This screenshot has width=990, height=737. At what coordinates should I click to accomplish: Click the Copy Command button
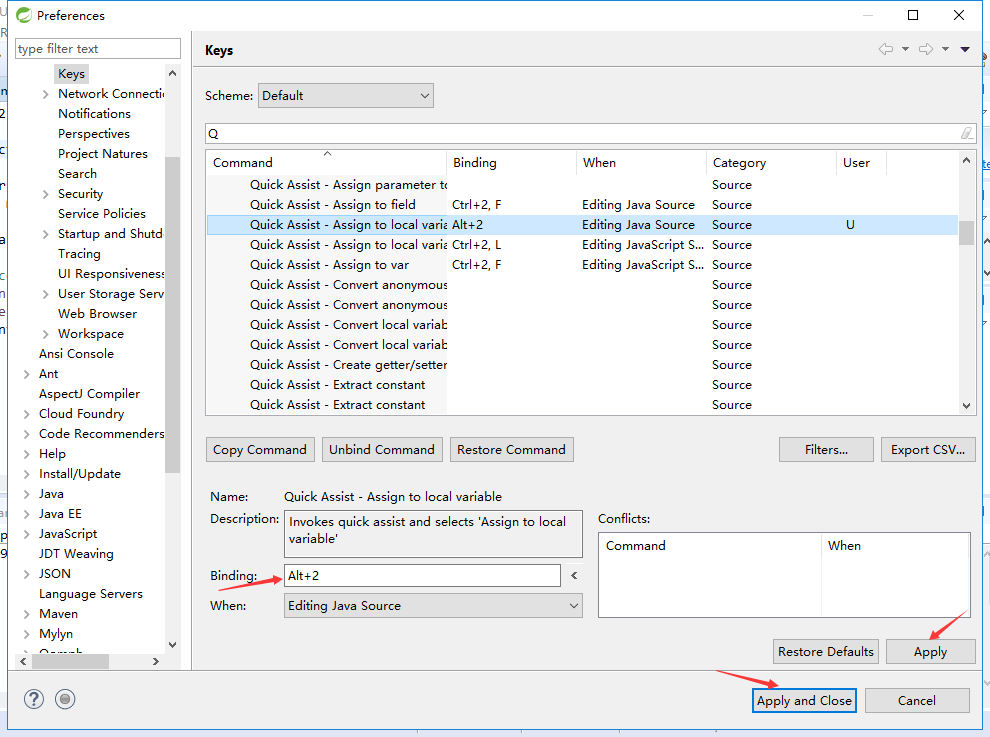259,449
